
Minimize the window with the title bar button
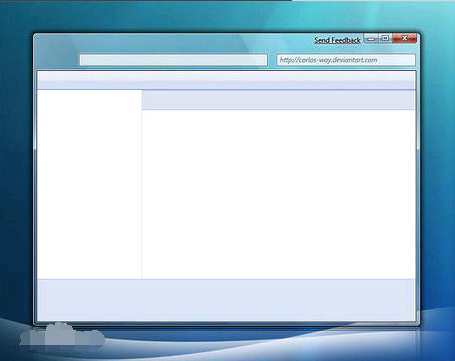tap(371, 39)
